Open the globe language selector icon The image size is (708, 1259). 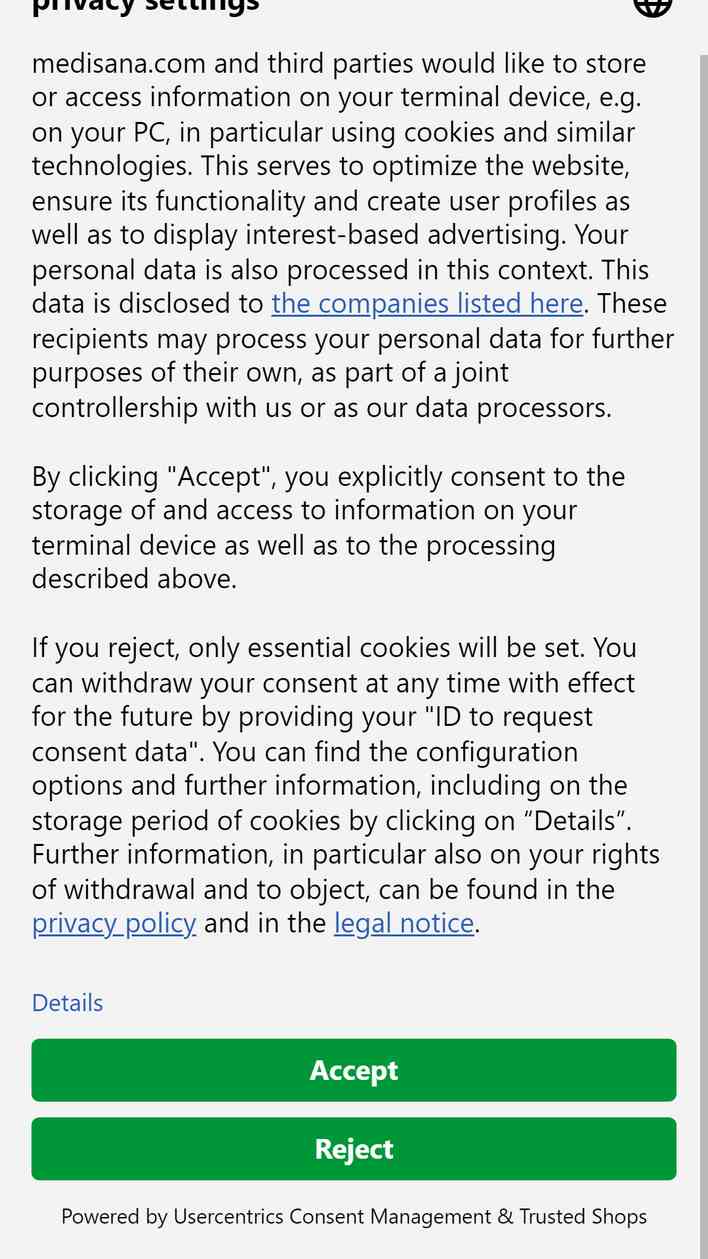652,5
